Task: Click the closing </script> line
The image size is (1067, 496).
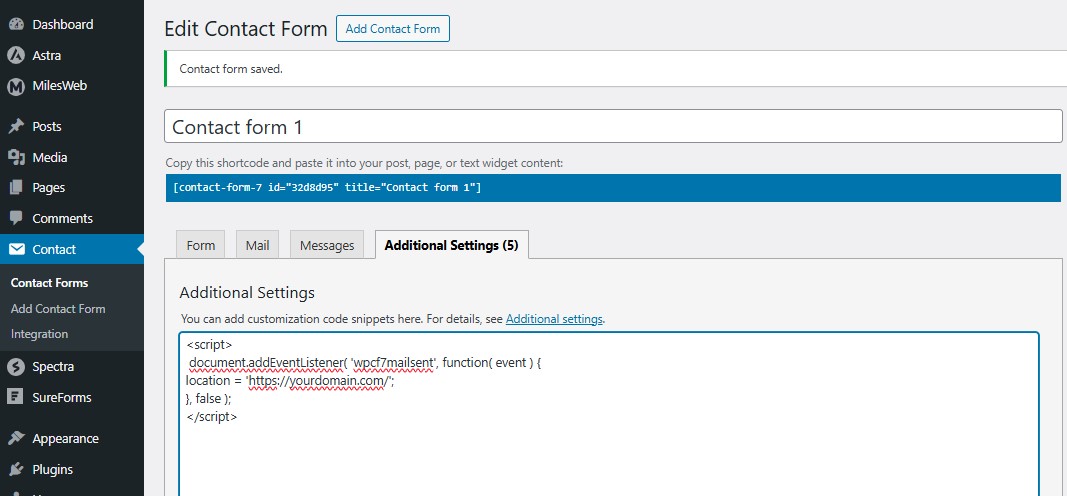Action: 212,416
